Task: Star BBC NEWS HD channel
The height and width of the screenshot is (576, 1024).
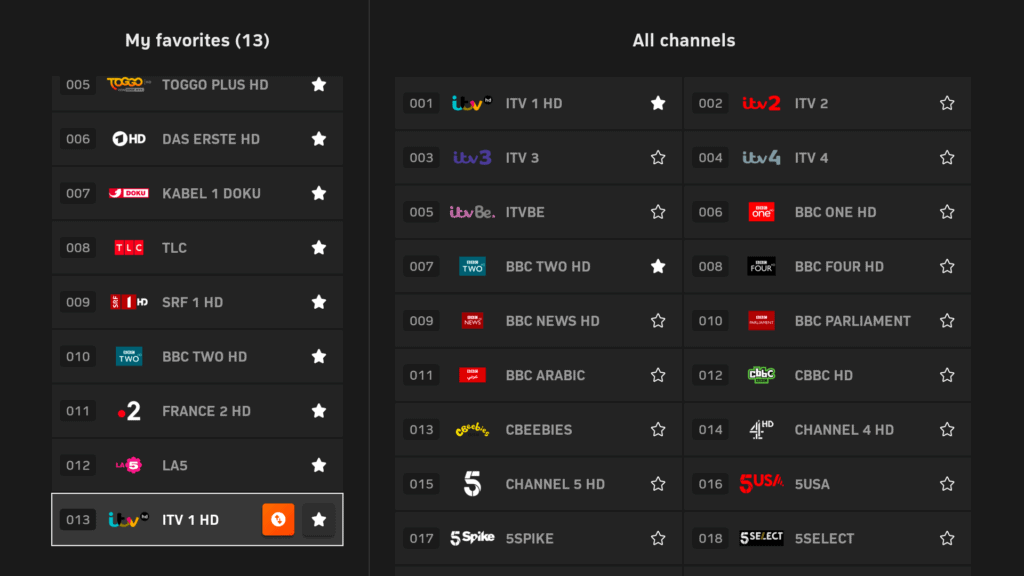Action: coord(658,321)
